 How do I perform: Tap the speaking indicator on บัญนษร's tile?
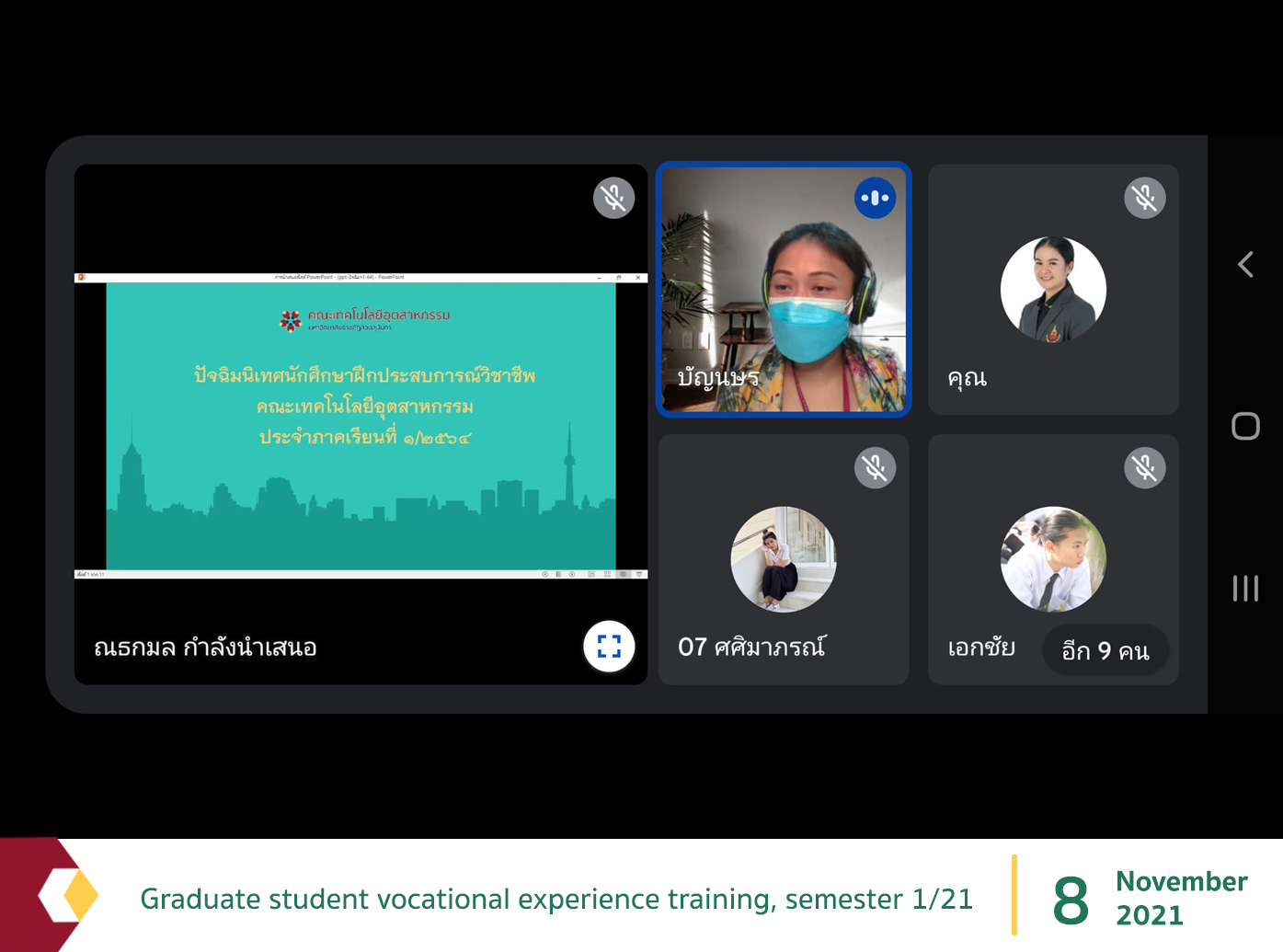(x=875, y=198)
